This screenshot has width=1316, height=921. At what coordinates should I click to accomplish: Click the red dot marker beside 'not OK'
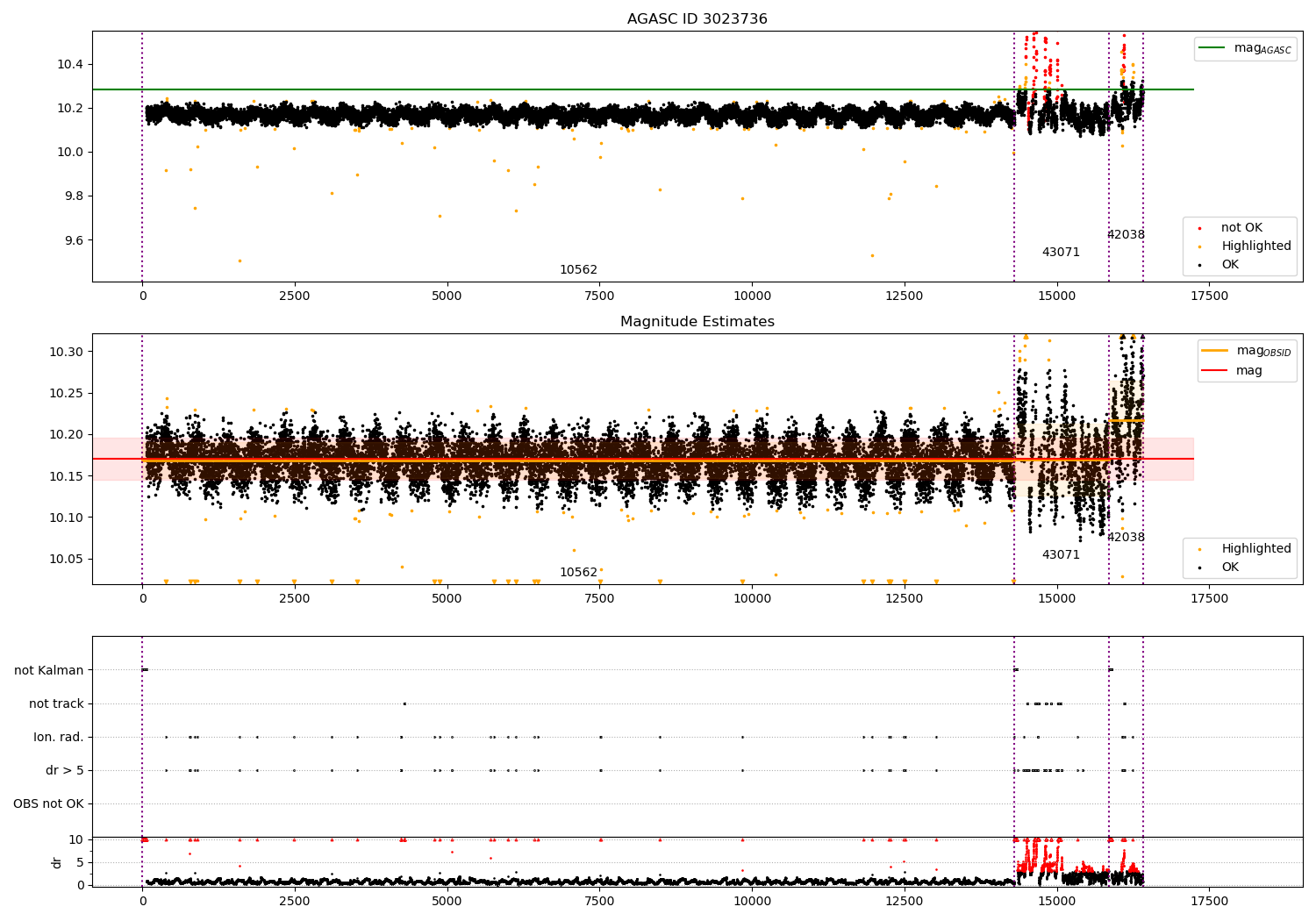(1199, 228)
